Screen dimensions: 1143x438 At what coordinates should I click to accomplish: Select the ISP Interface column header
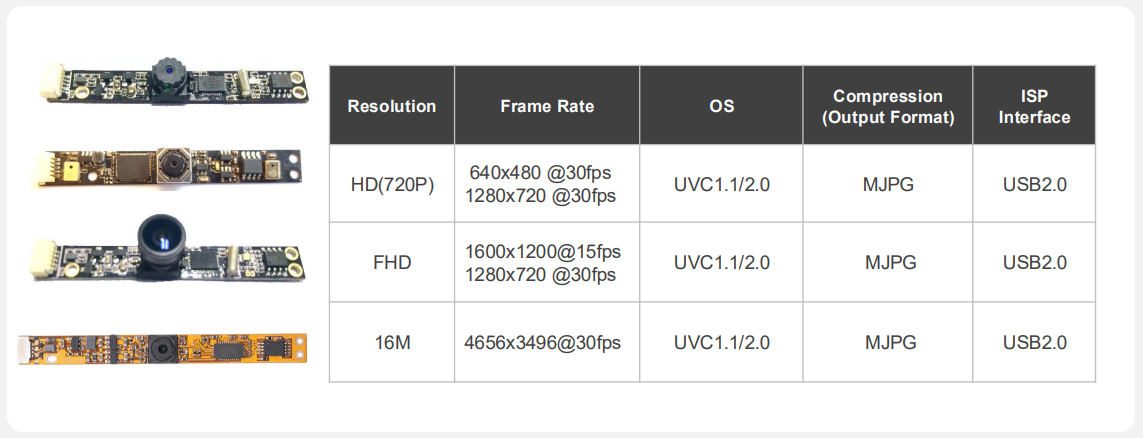(1034, 106)
